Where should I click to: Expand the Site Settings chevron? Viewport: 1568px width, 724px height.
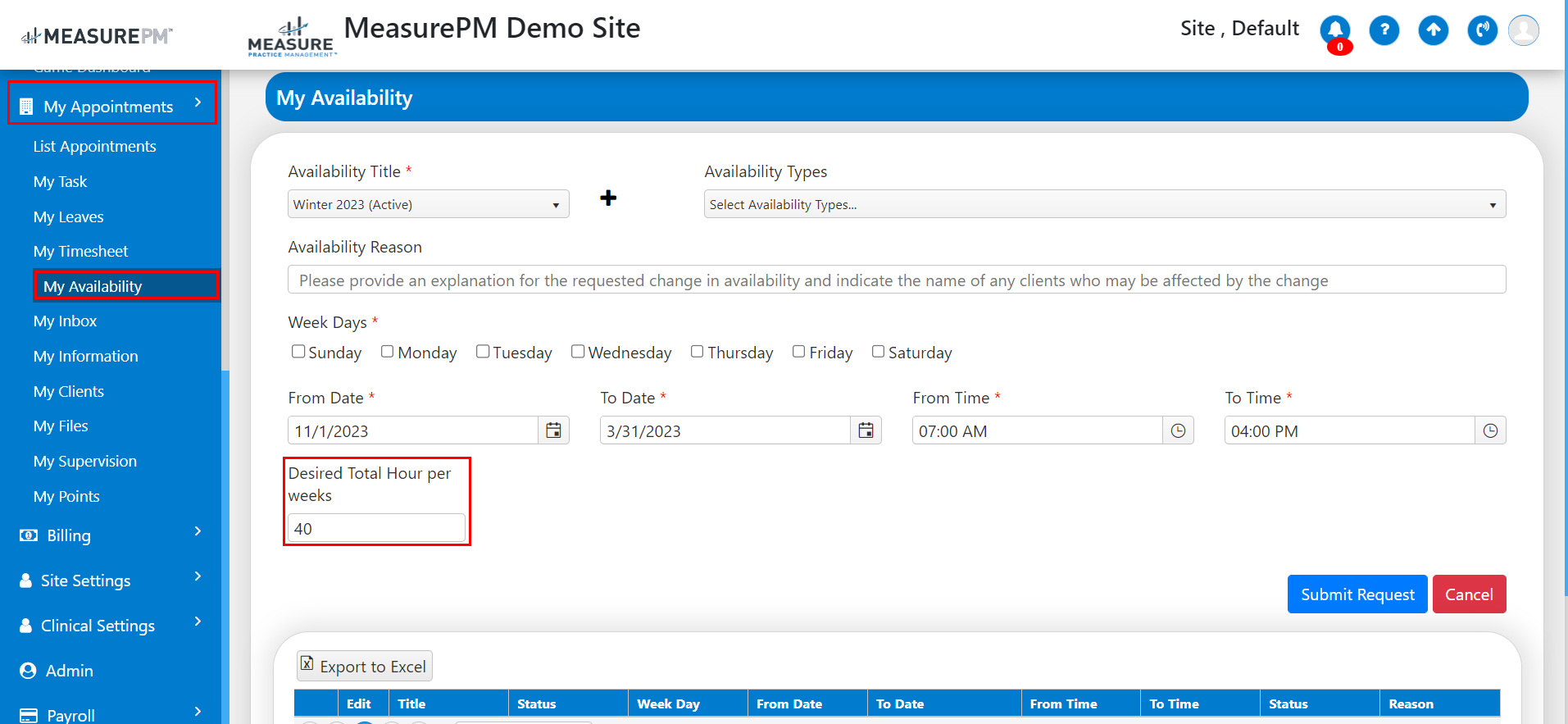coord(198,576)
